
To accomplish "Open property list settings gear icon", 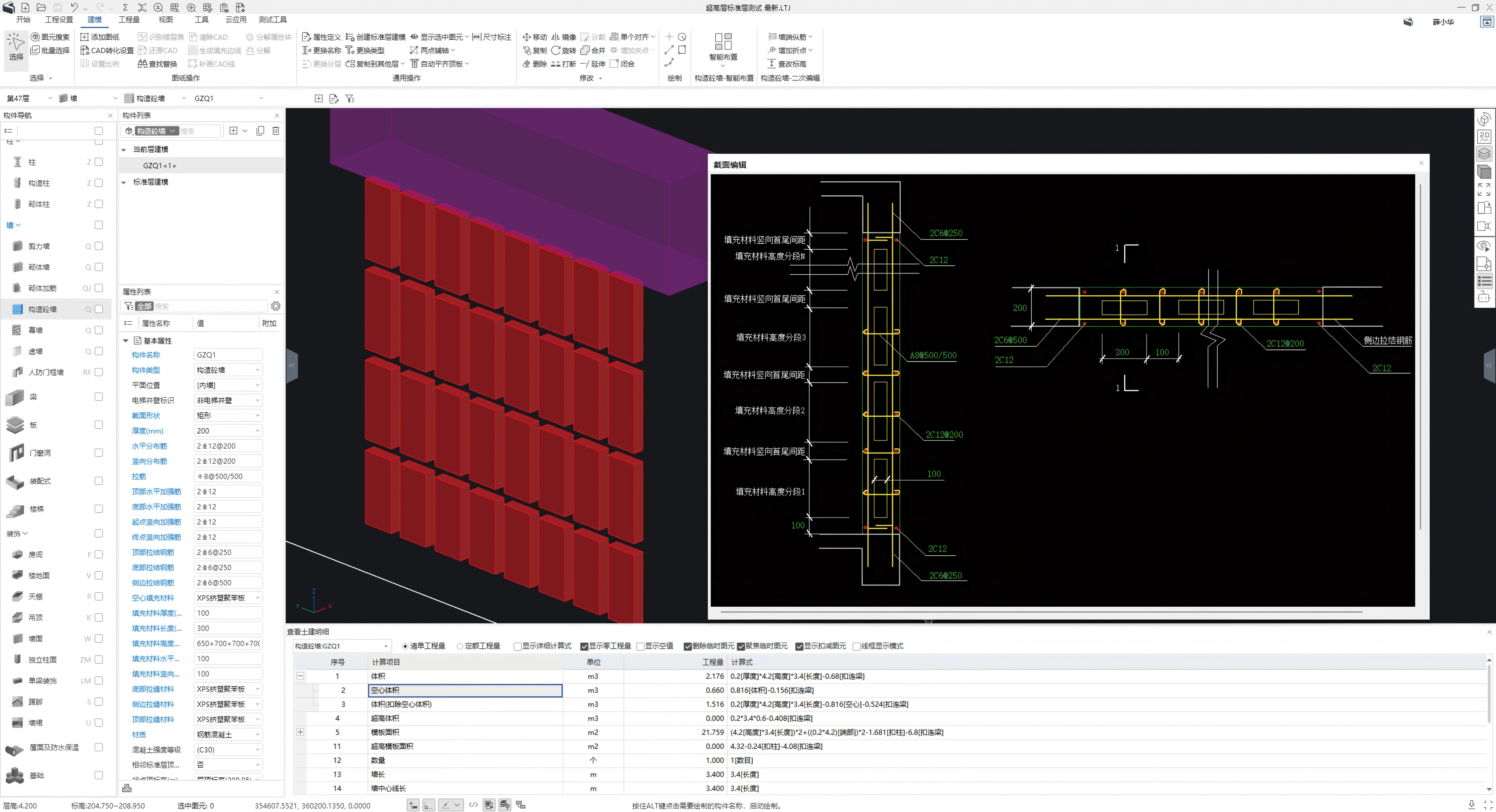I will tap(276, 306).
